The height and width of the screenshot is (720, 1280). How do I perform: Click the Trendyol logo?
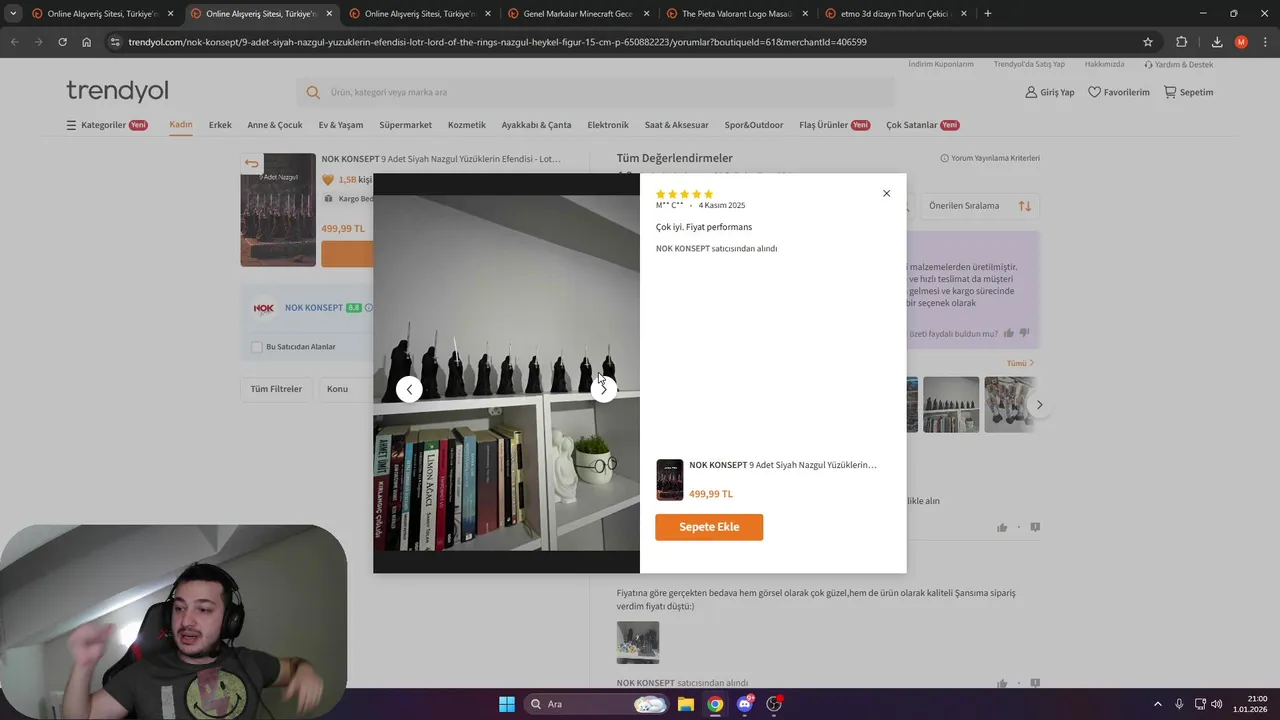point(117,91)
